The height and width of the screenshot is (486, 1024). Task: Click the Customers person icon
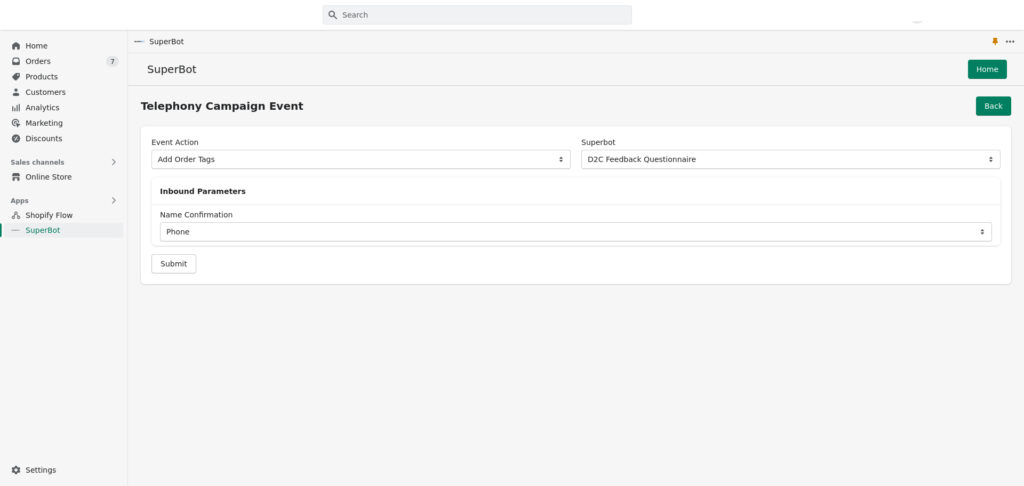16,92
